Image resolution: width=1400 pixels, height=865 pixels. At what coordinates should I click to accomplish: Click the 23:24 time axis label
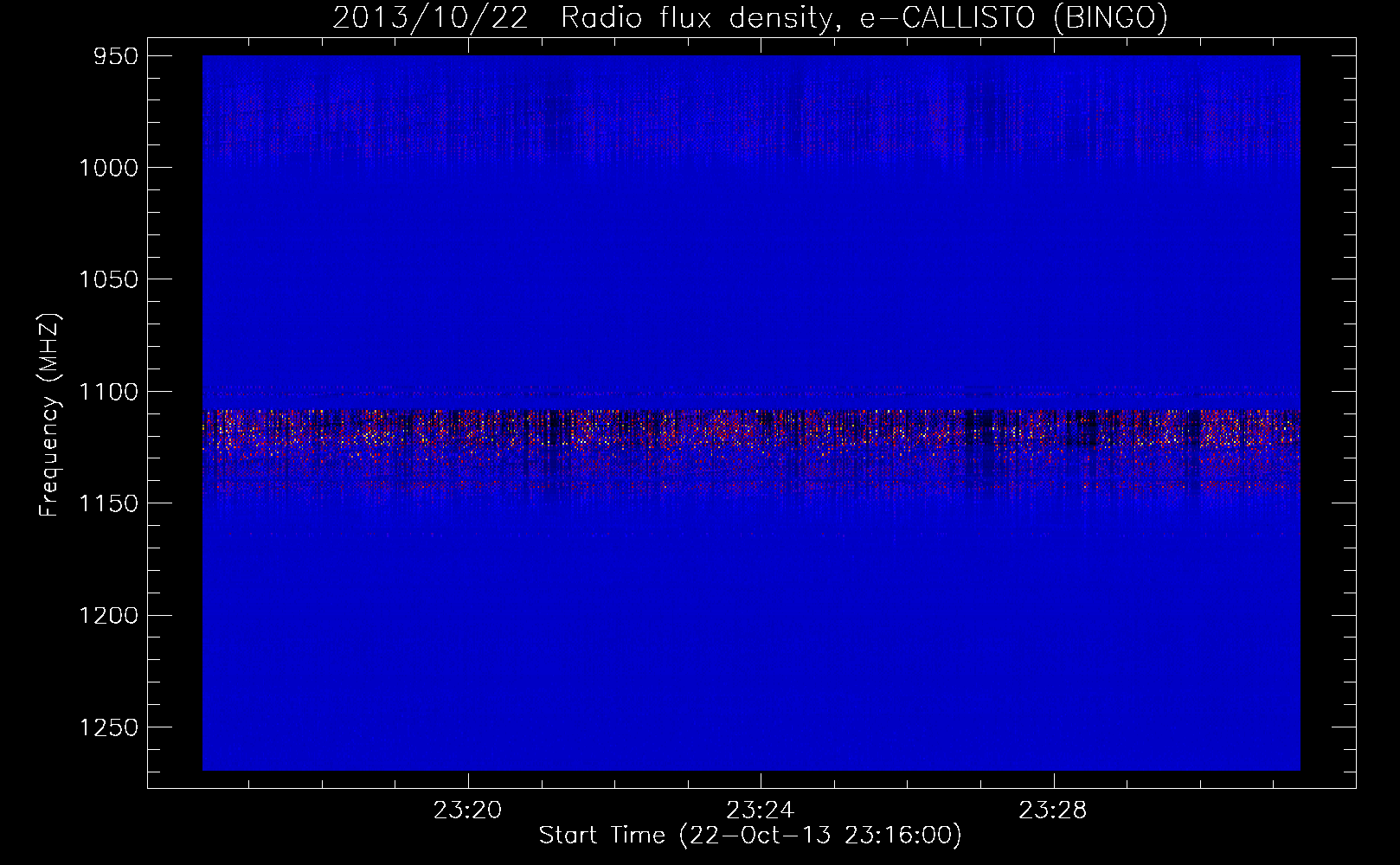coord(761,811)
